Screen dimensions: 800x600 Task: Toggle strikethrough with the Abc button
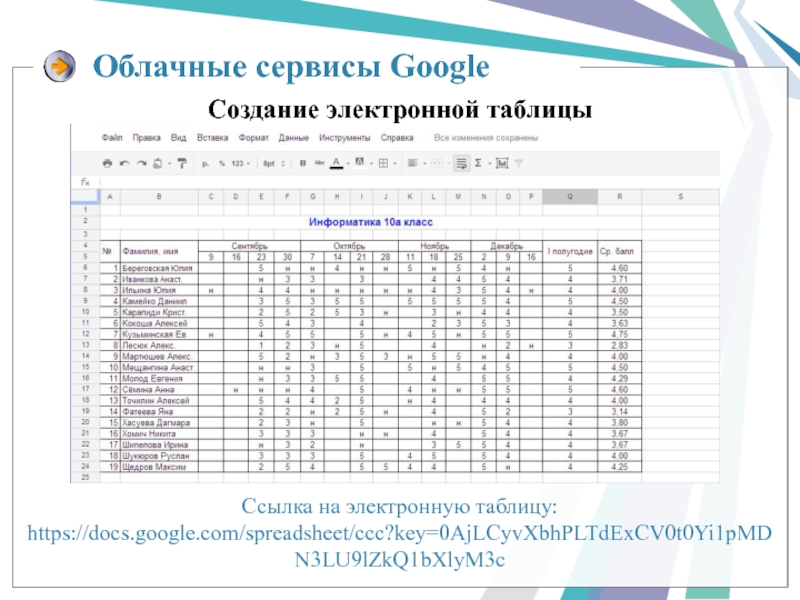tap(319, 163)
